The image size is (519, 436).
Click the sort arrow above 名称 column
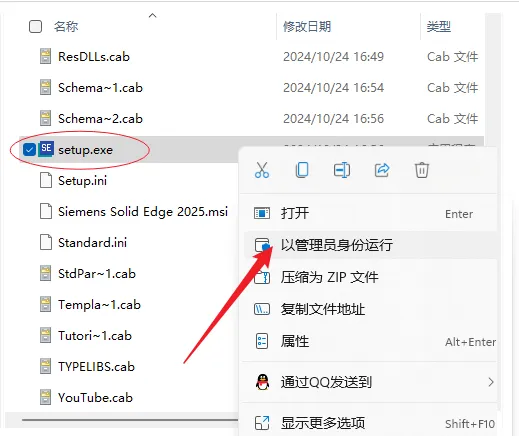(153, 15)
